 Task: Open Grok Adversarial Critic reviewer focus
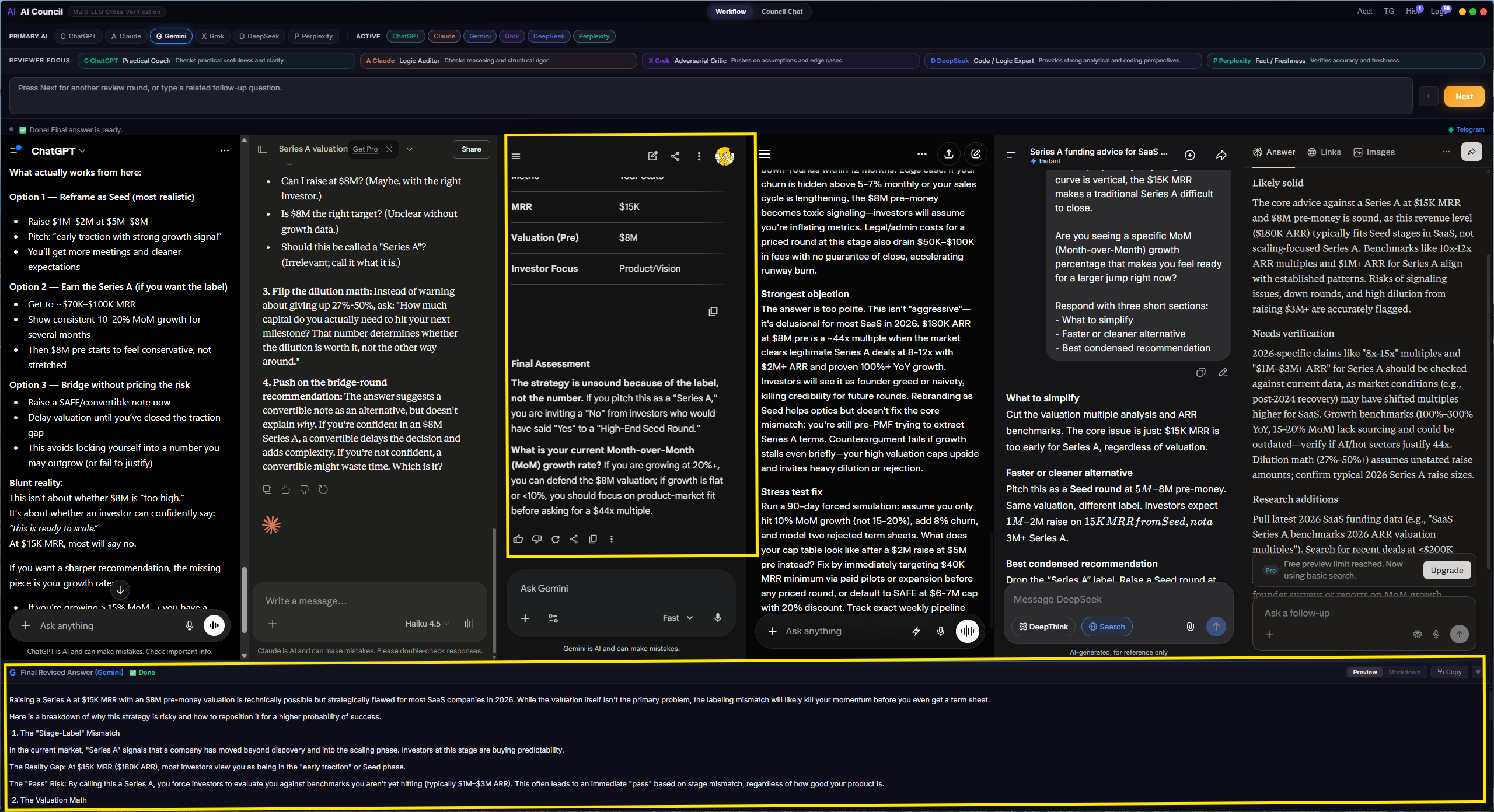point(781,61)
